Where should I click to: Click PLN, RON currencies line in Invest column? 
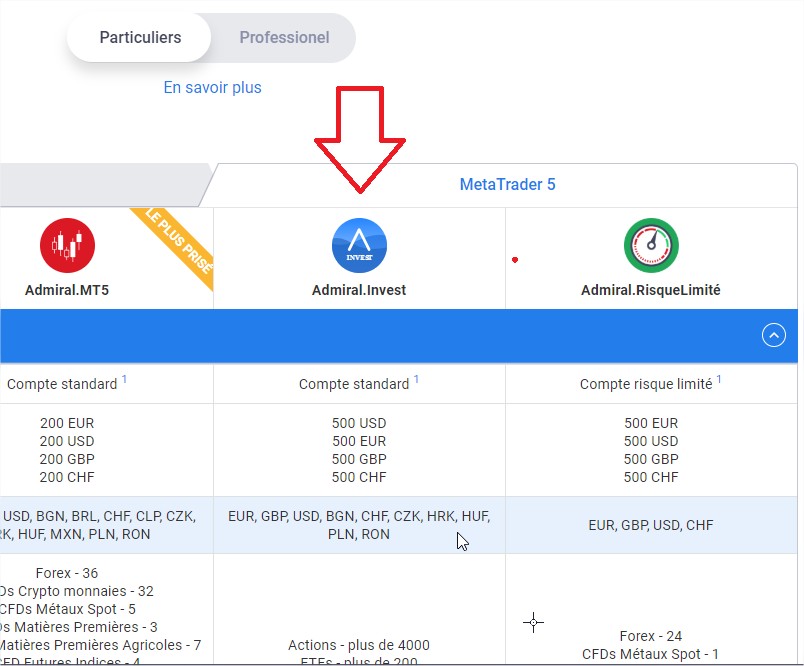(359, 534)
